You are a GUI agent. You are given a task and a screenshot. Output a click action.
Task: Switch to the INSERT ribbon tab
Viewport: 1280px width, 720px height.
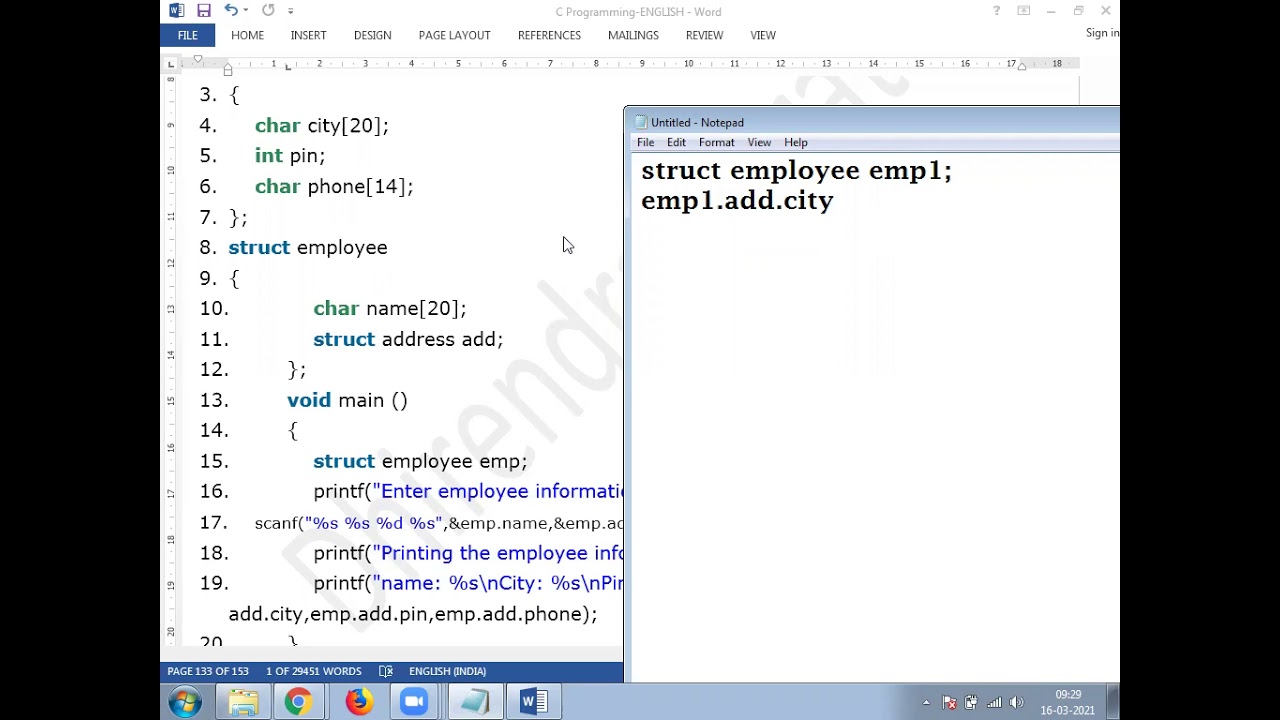pos(308,35)
